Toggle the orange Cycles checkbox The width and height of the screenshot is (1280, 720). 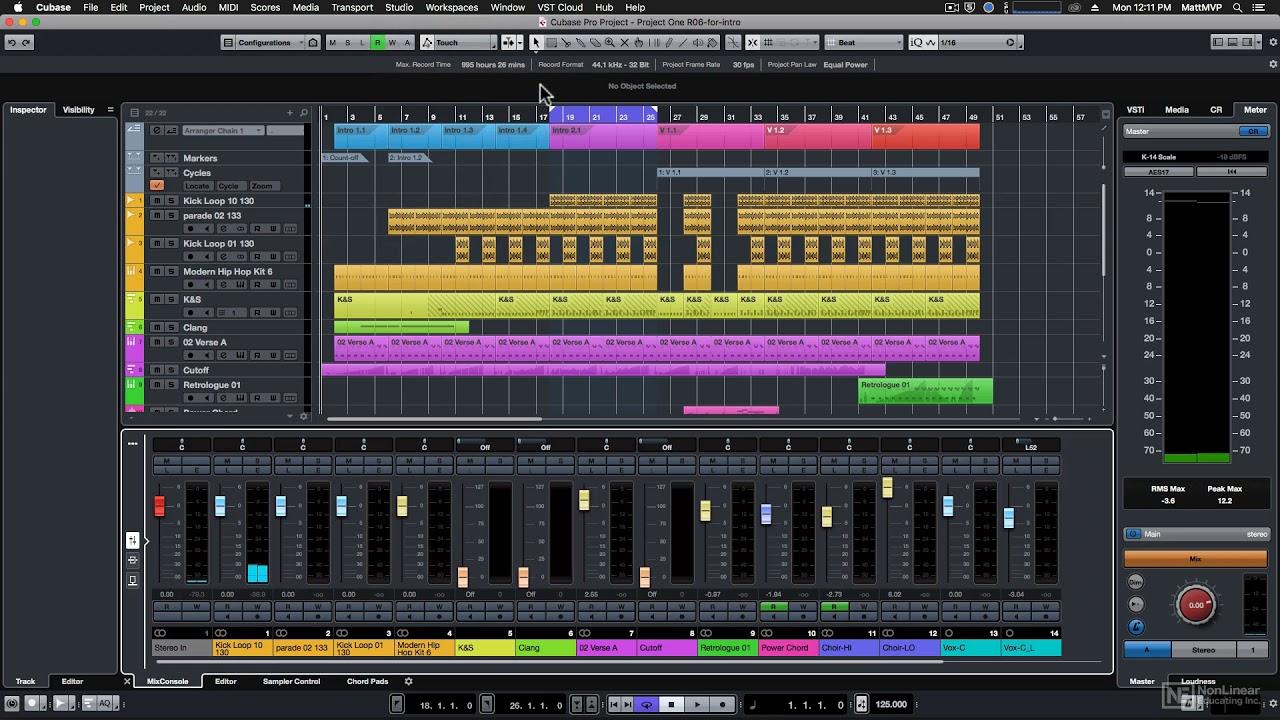[157, 186]
